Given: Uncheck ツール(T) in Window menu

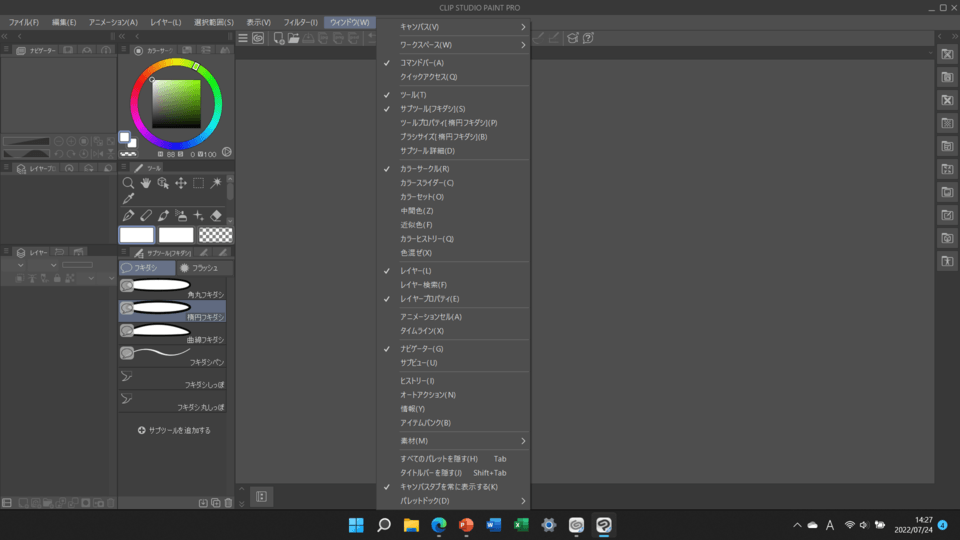Looking at the screenshot, I should tap(454, 95).
